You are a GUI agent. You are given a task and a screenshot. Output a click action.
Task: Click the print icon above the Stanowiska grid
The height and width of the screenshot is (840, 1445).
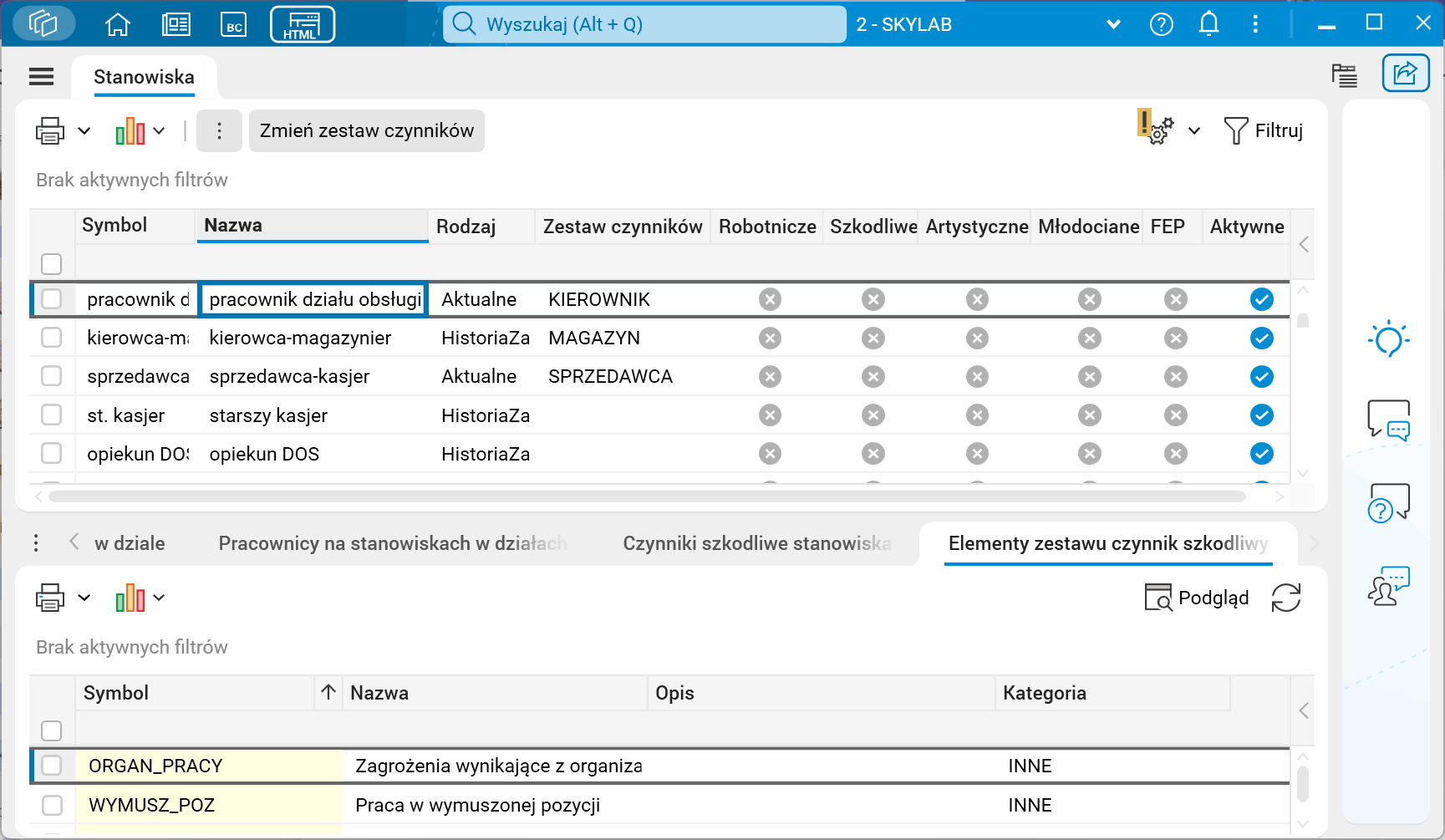tap(49, 130)
